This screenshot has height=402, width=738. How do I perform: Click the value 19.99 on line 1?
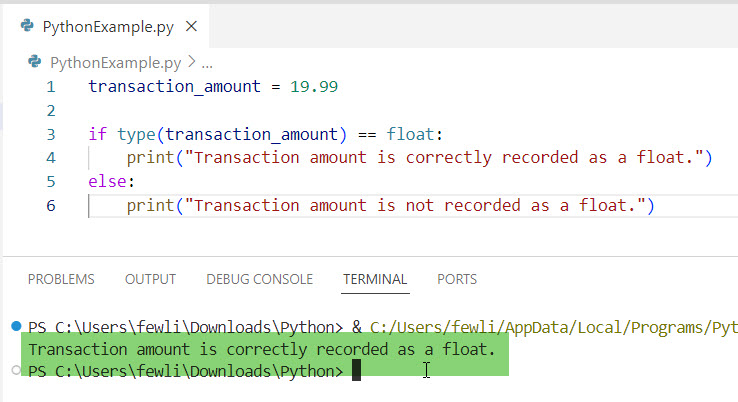pos(314,87)
